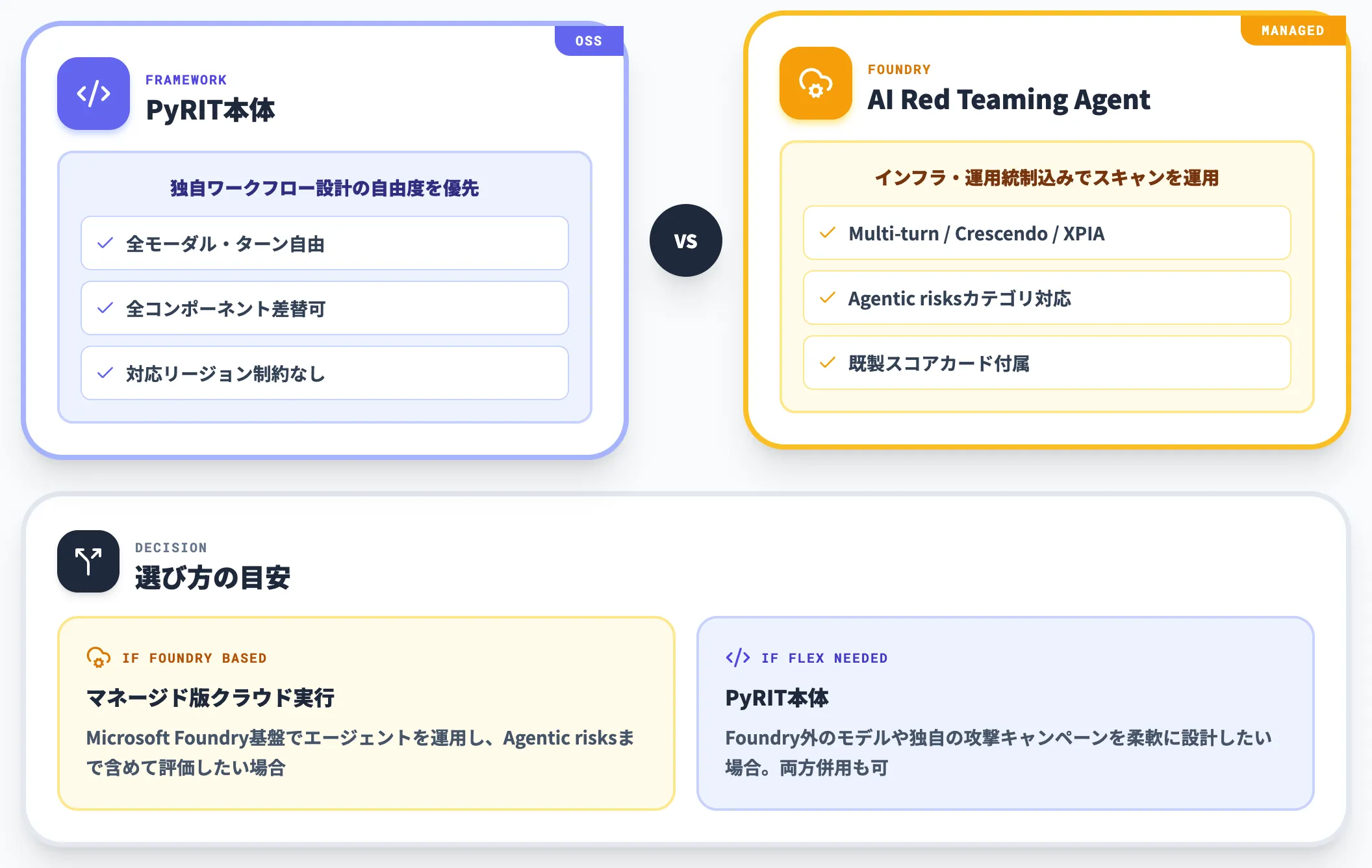Viewport: 1372px width, 868px height.
Task: Click the DECISION label
Action: click(x=171, y=548)
